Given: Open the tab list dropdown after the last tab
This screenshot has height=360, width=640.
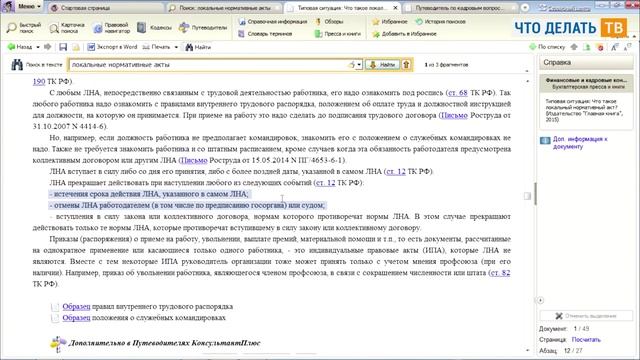Looking at the screenshot, I should tap(525, 7).
